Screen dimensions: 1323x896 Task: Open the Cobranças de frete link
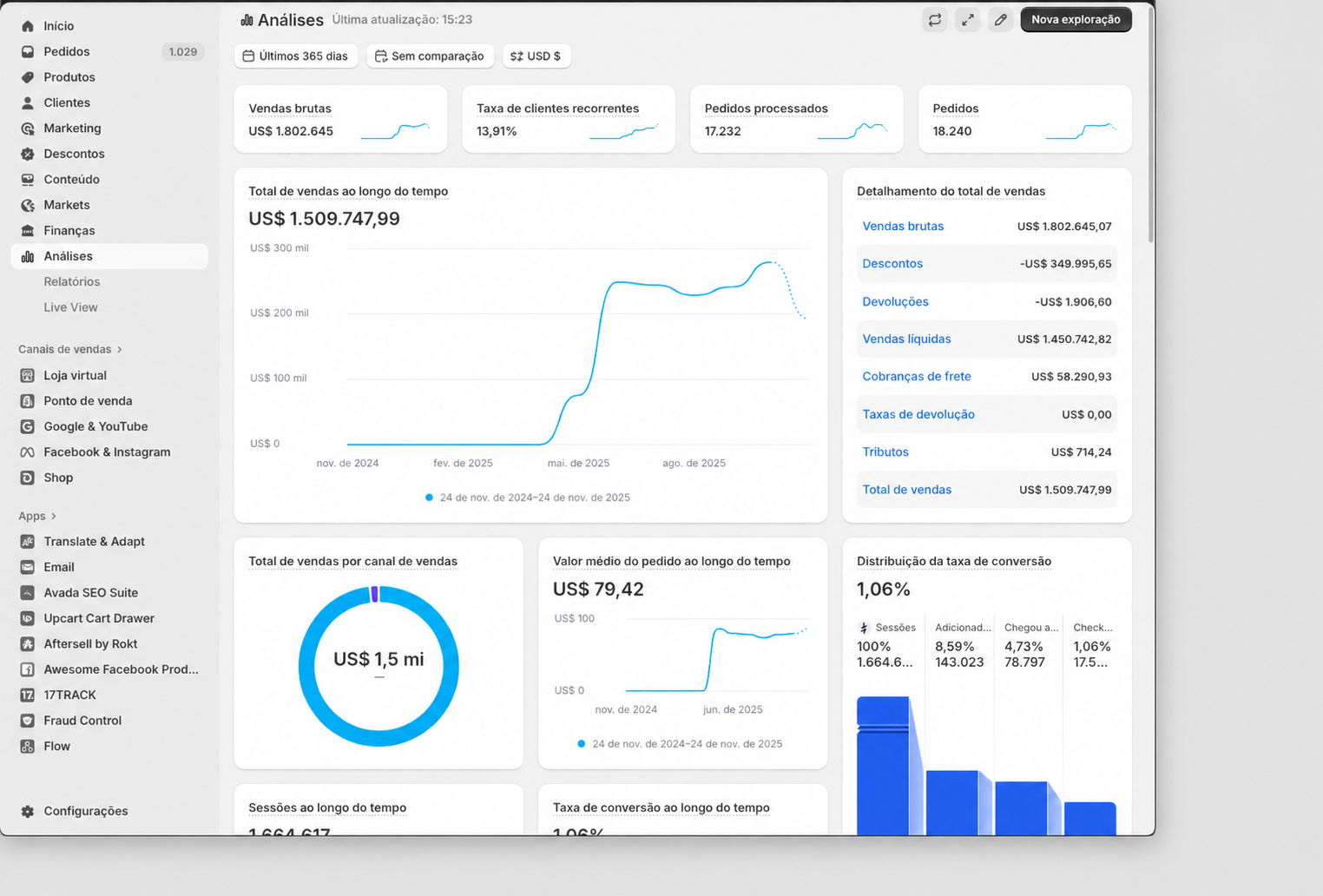[917, 376]
